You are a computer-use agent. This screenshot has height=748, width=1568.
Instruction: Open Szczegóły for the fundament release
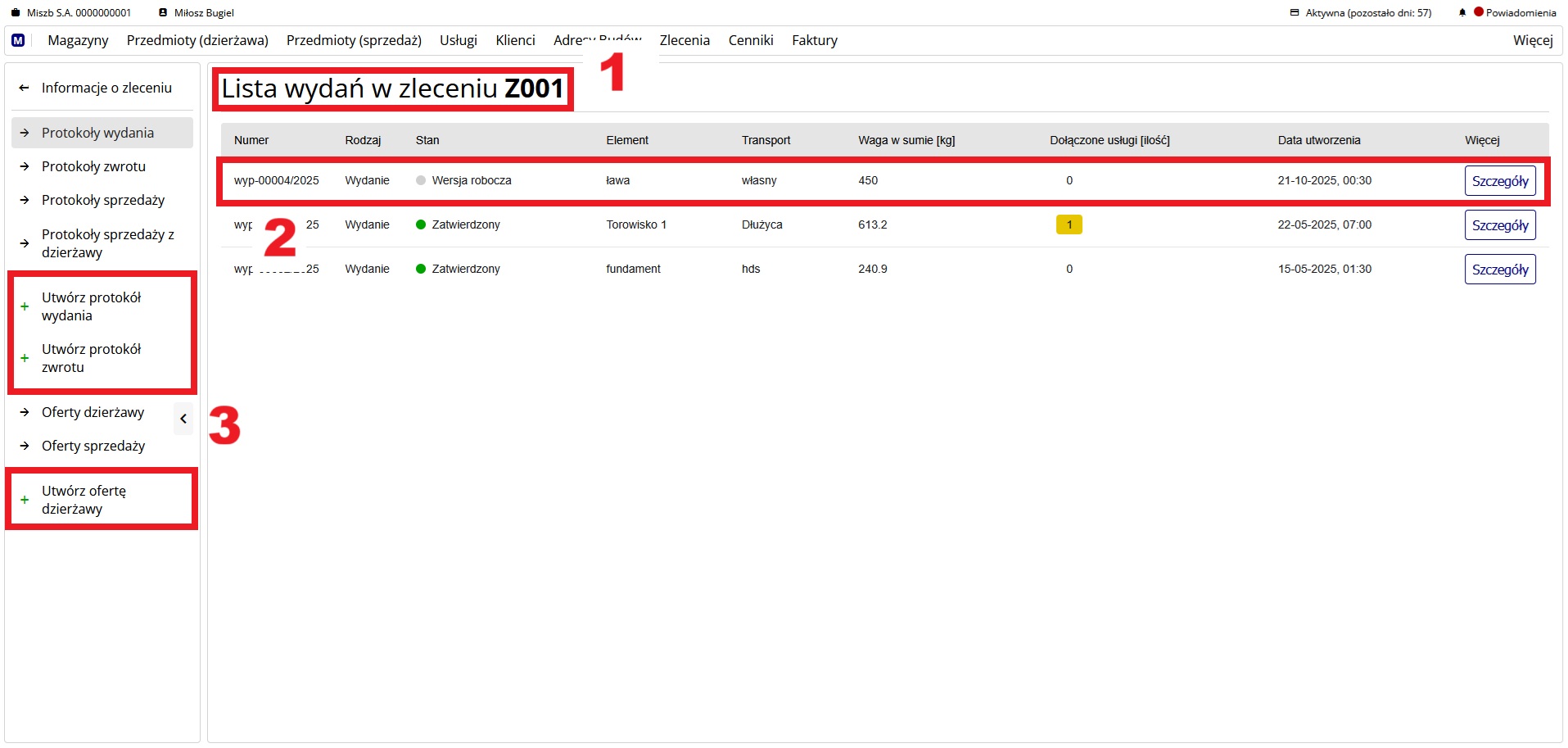[x=1499, y=270]
